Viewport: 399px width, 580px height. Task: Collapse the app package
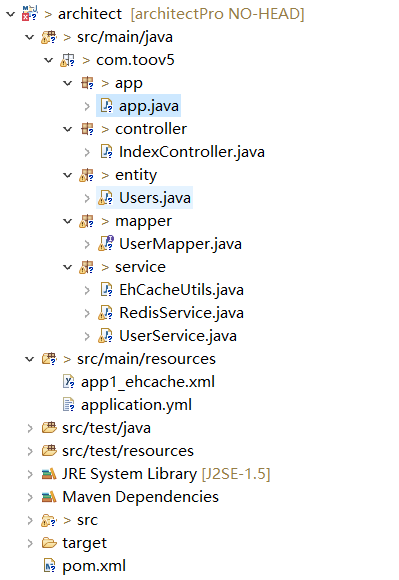[x=68, y=83]
